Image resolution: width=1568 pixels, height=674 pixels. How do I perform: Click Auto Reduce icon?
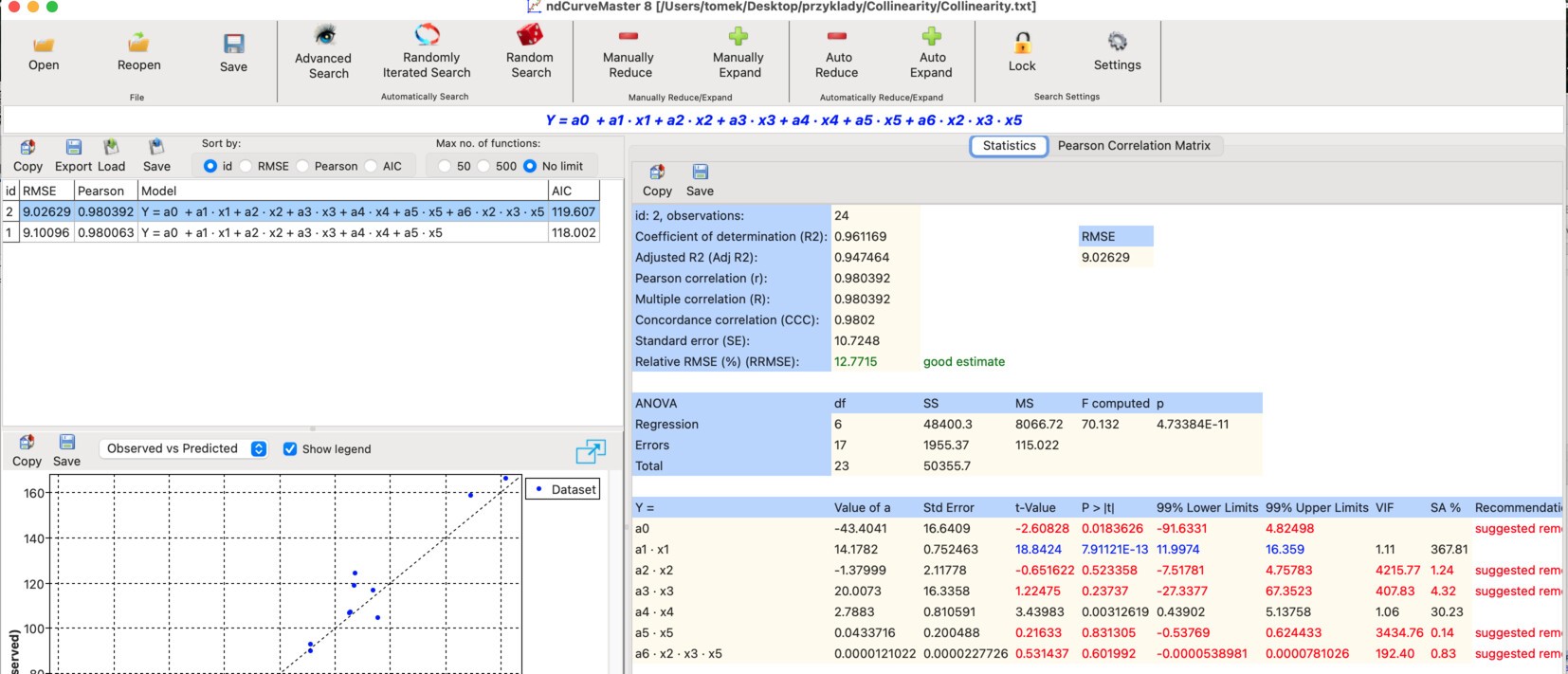pyautogui.click(x=836, y=36)
